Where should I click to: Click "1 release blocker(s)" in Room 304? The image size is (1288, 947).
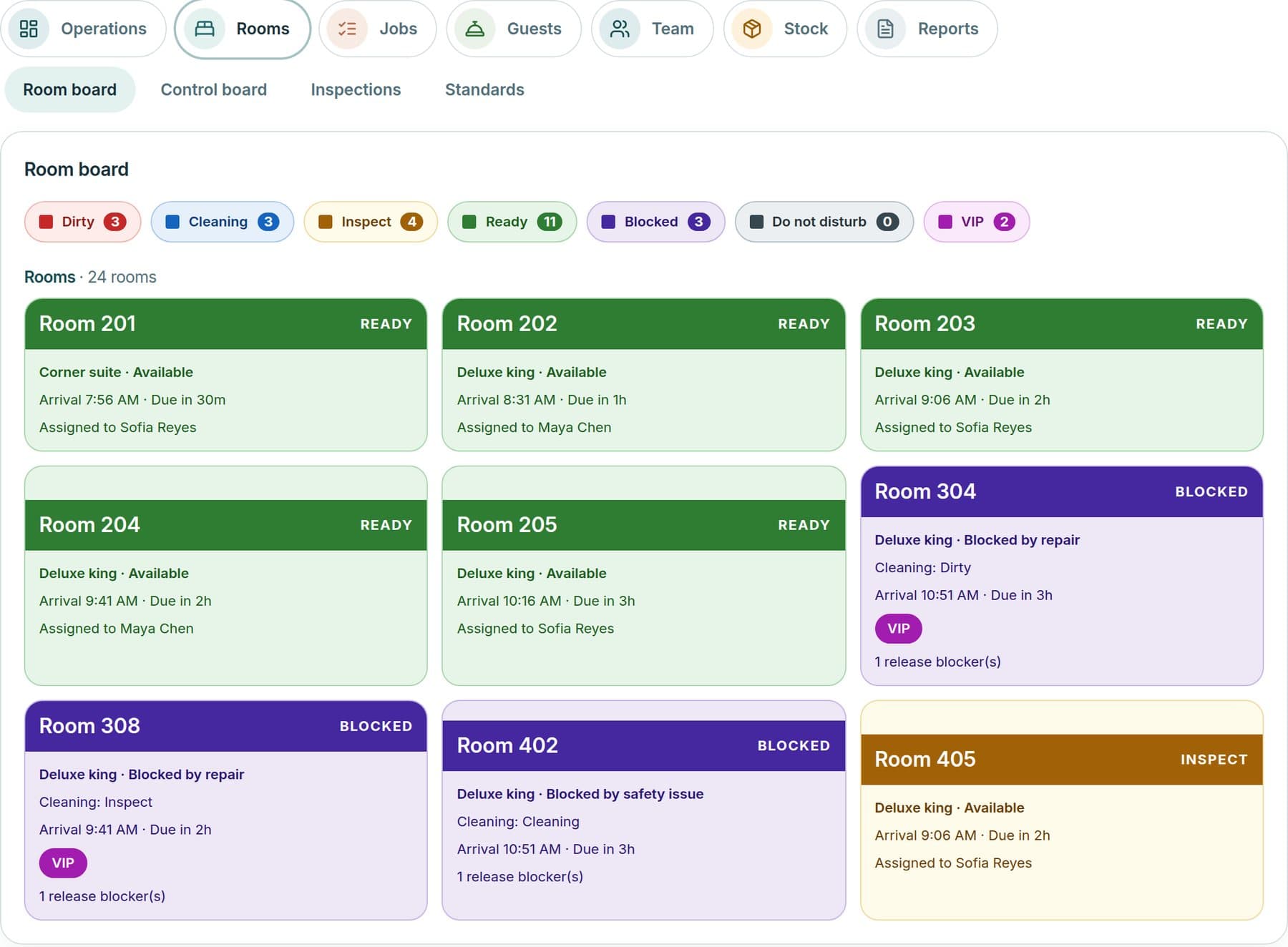pyautogui.click(x=938, y=662)
